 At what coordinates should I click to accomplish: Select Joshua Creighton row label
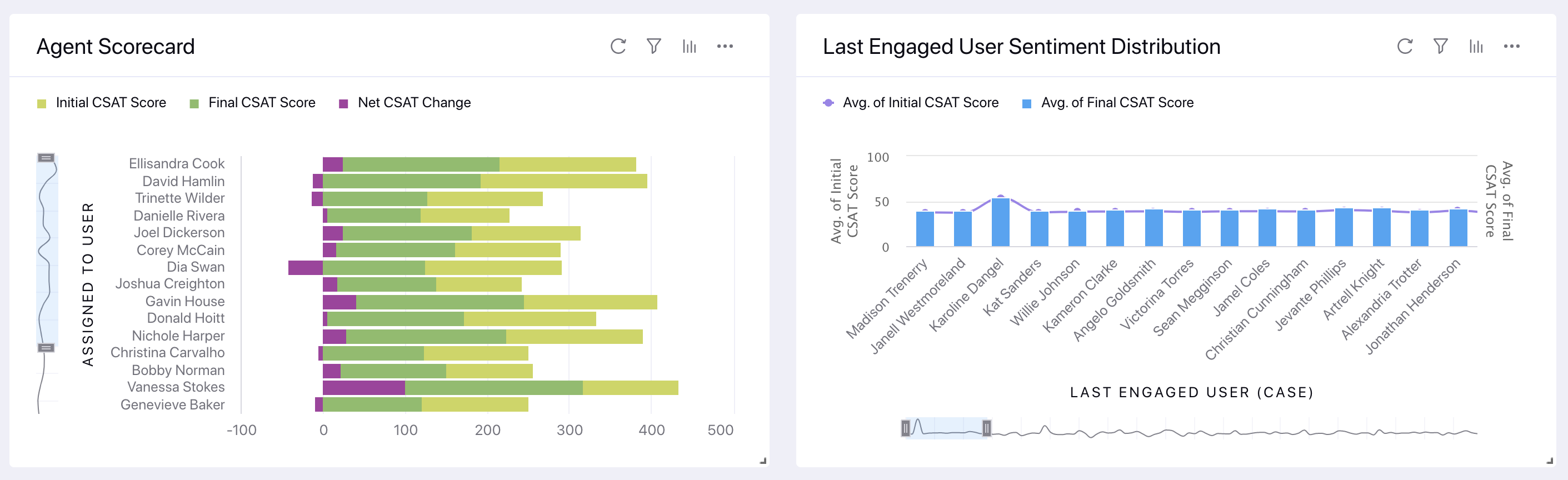point(170,283)
